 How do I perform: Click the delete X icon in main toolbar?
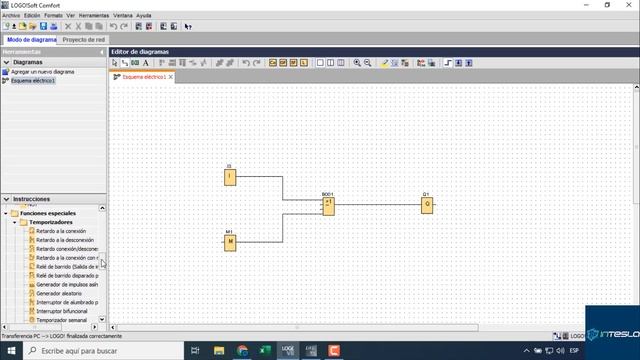68,27
